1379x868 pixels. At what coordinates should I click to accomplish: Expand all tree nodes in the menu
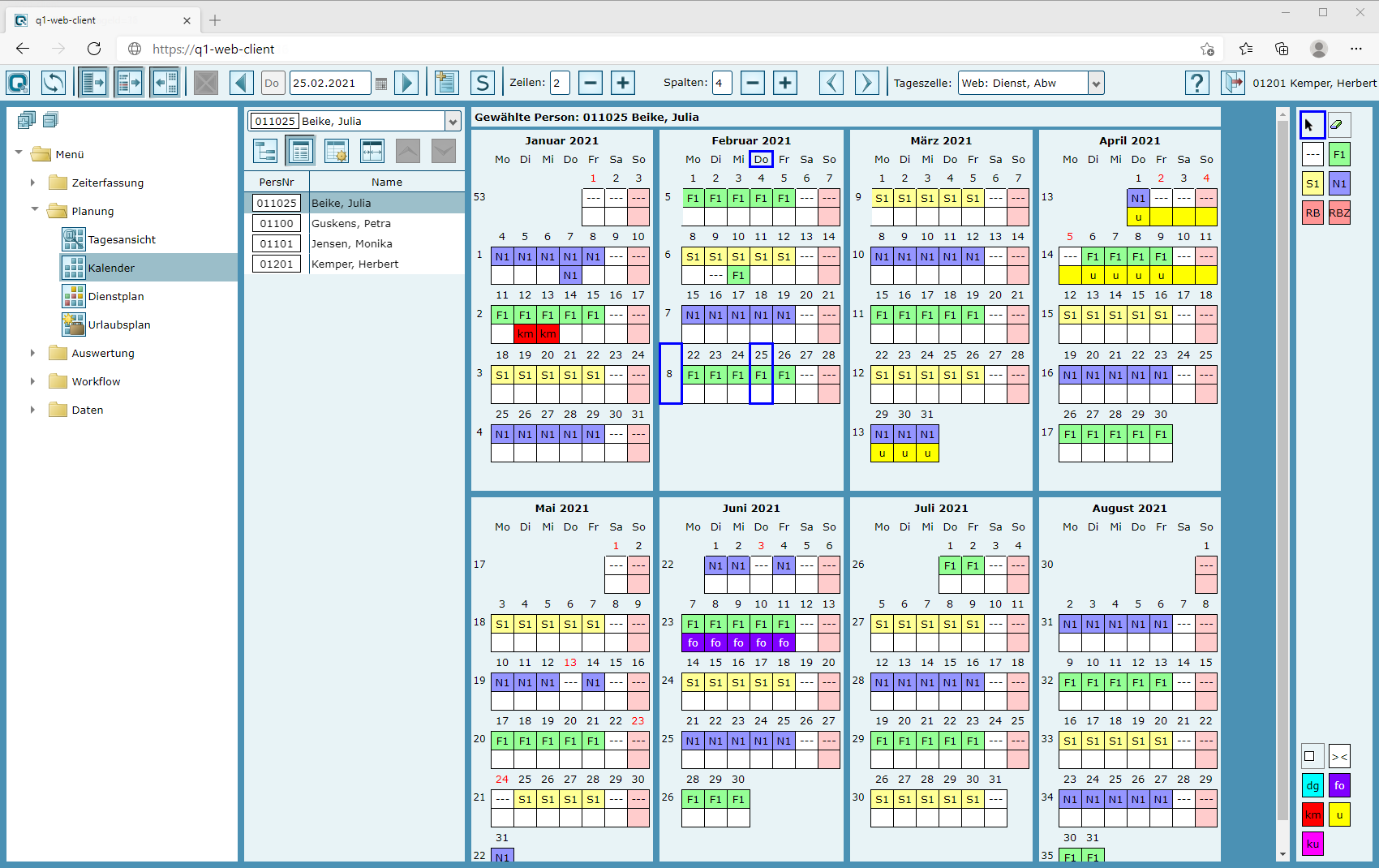pyautogui.click(x=26, y=121)
